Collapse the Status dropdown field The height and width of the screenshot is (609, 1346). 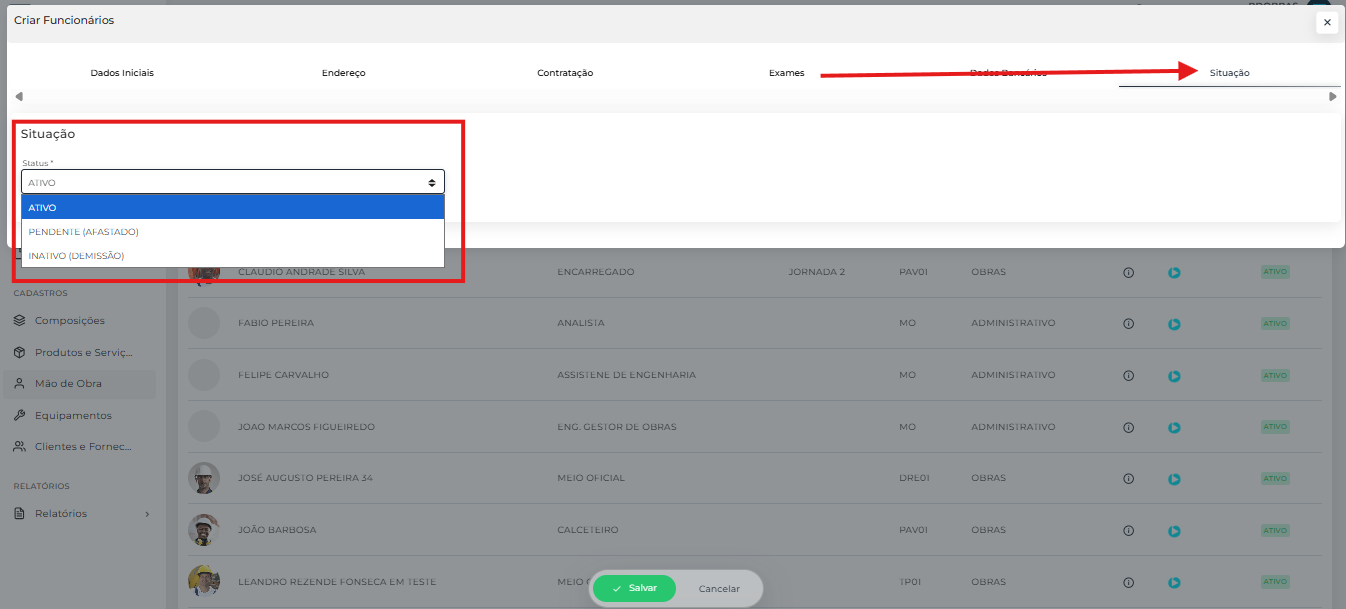232,182
